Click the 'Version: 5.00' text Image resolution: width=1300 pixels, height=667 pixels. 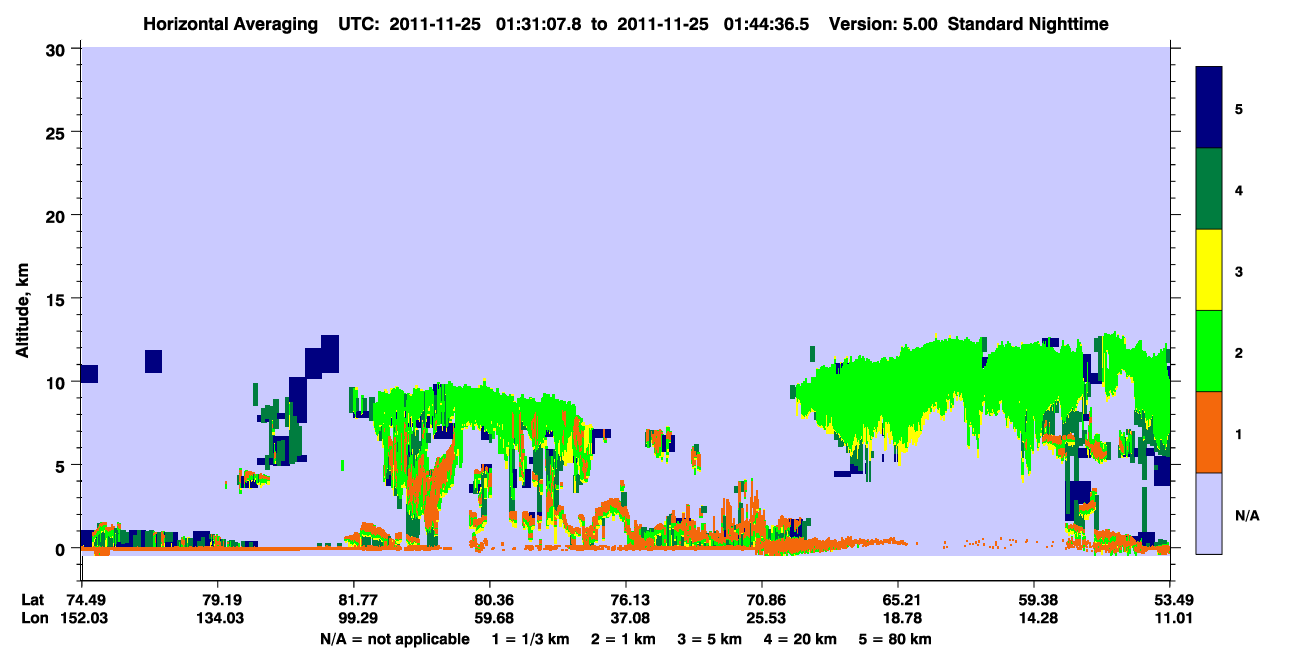click(883, 23)
